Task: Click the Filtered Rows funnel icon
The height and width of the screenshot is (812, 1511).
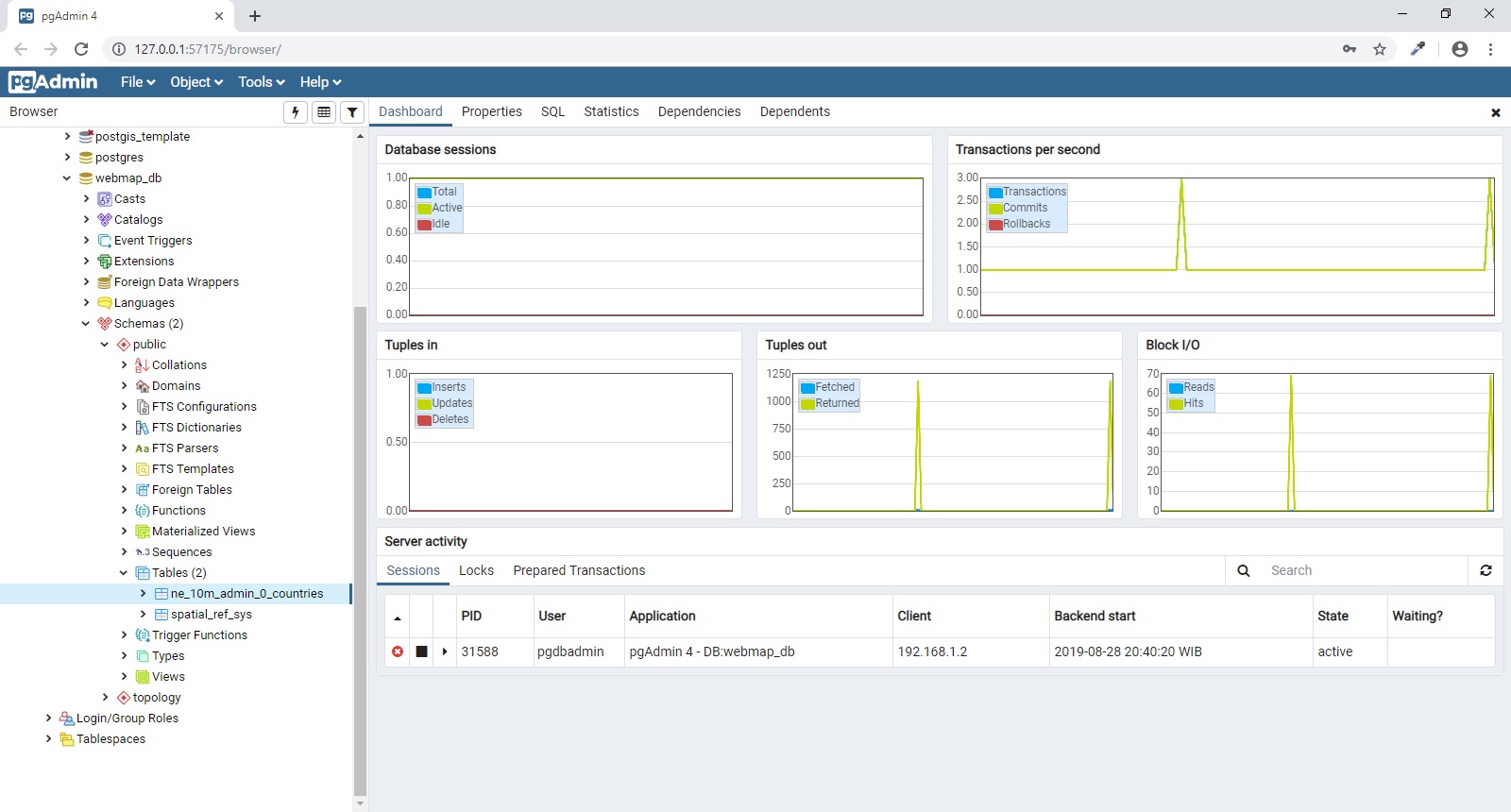Action: pyautogui.click(x=352, y=112)
